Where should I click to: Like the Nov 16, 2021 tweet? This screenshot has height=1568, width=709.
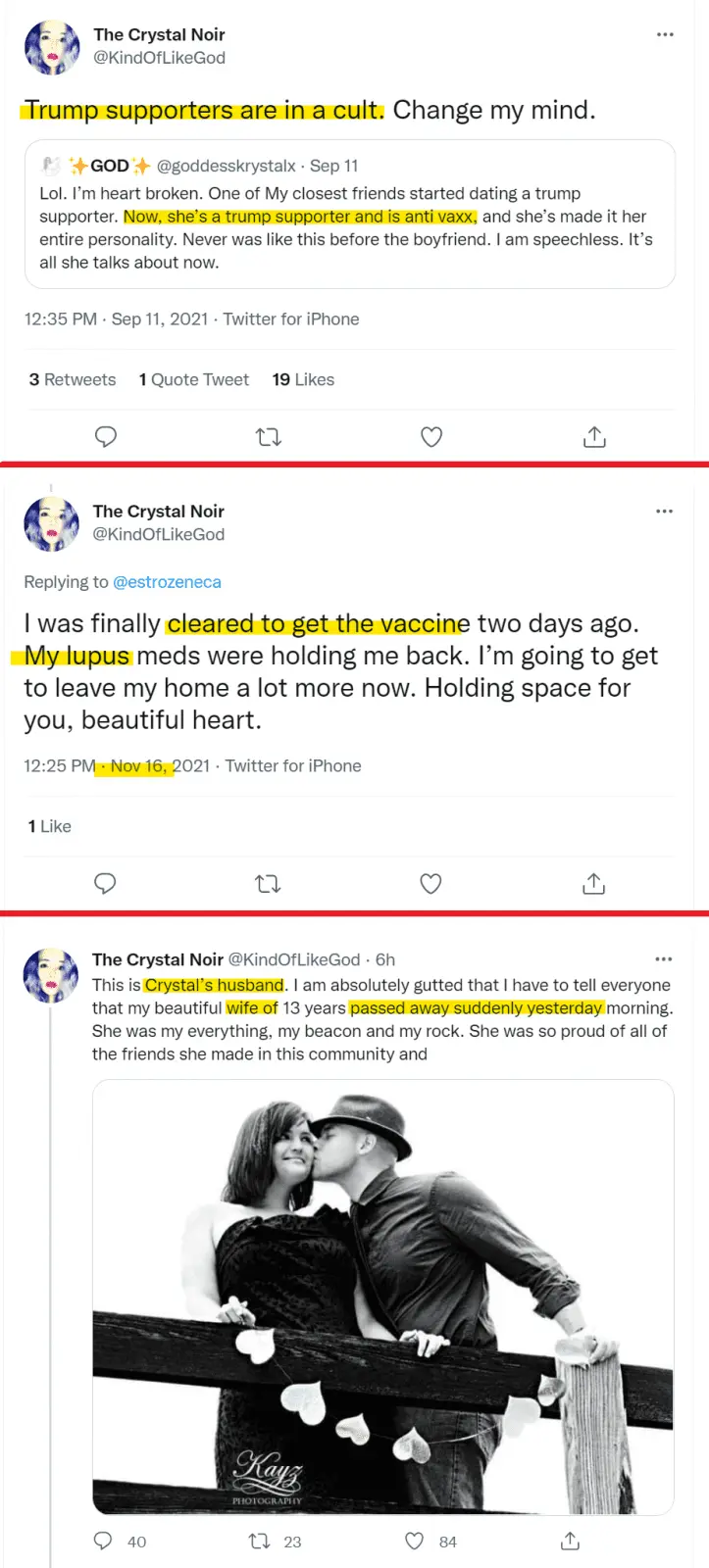(430, 884)
